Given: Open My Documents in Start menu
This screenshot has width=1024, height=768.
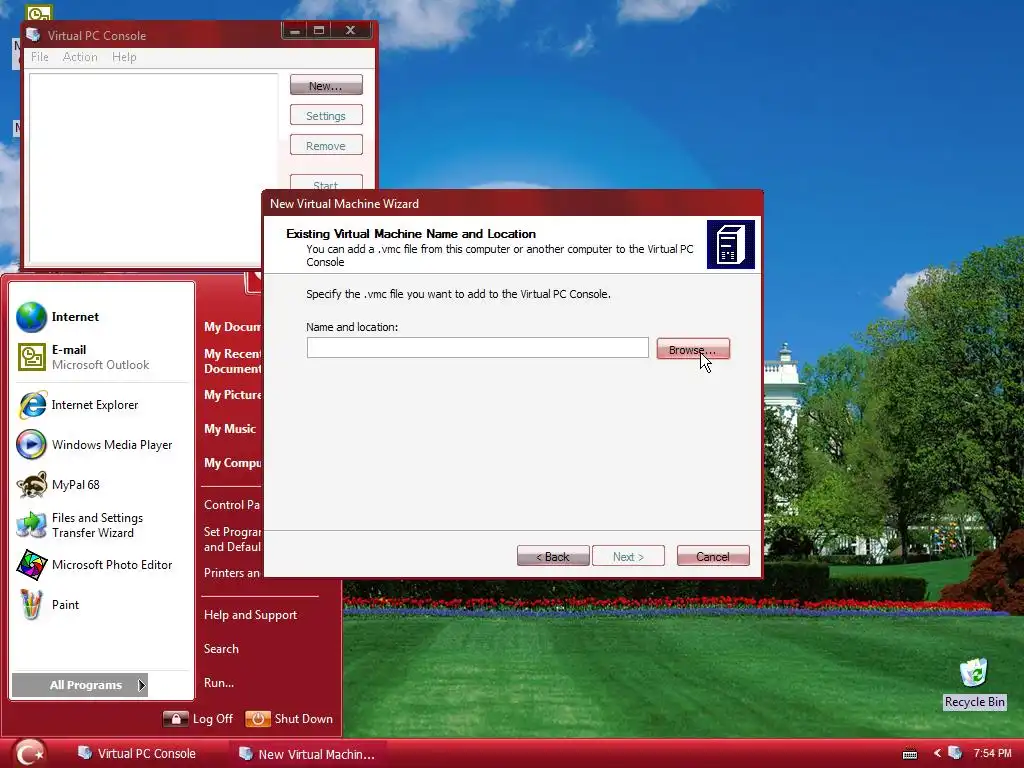Looking at the screenshot, I should [x=232, y=327].
